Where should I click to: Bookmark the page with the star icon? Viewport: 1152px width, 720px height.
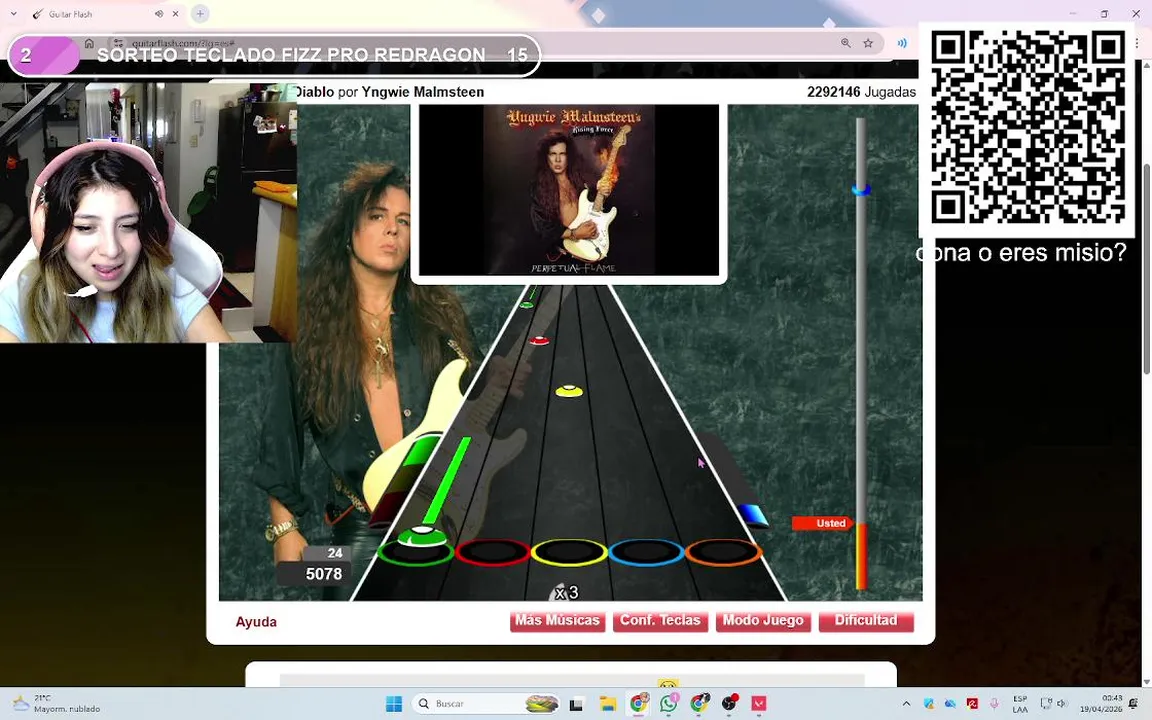(x=868, y=43)
